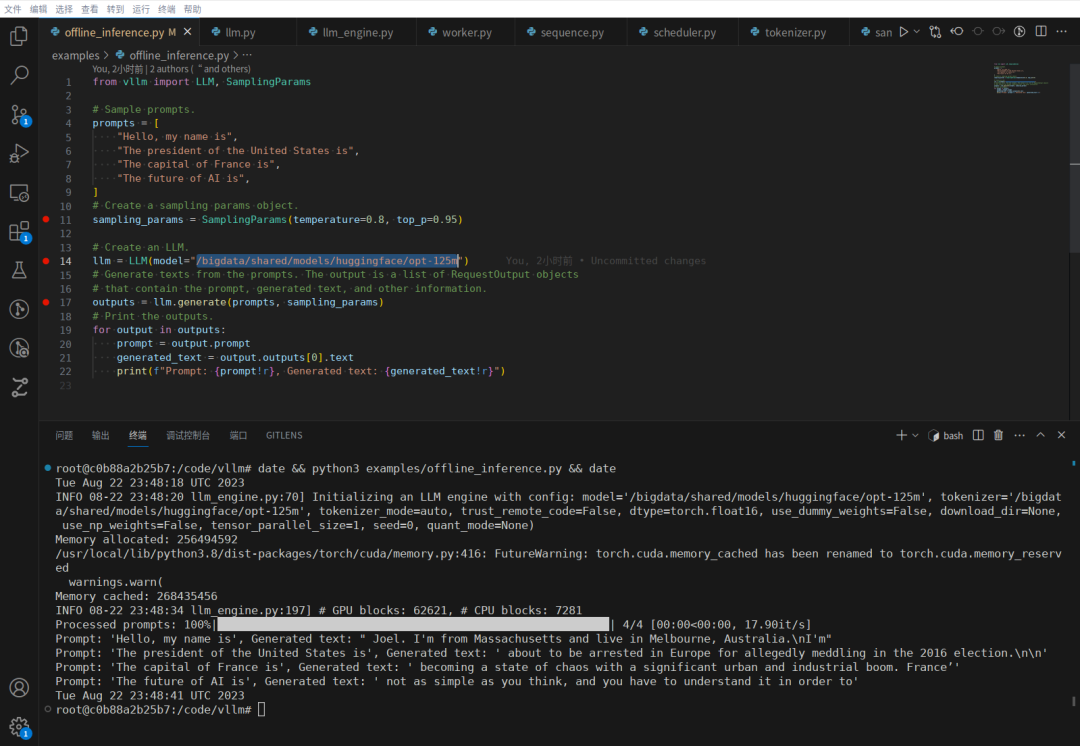Image resolution: width=1080 pixels, height=746 pixels.
Task: Click the highlighted model path on line 14
Action: click(x=327, y=260)
